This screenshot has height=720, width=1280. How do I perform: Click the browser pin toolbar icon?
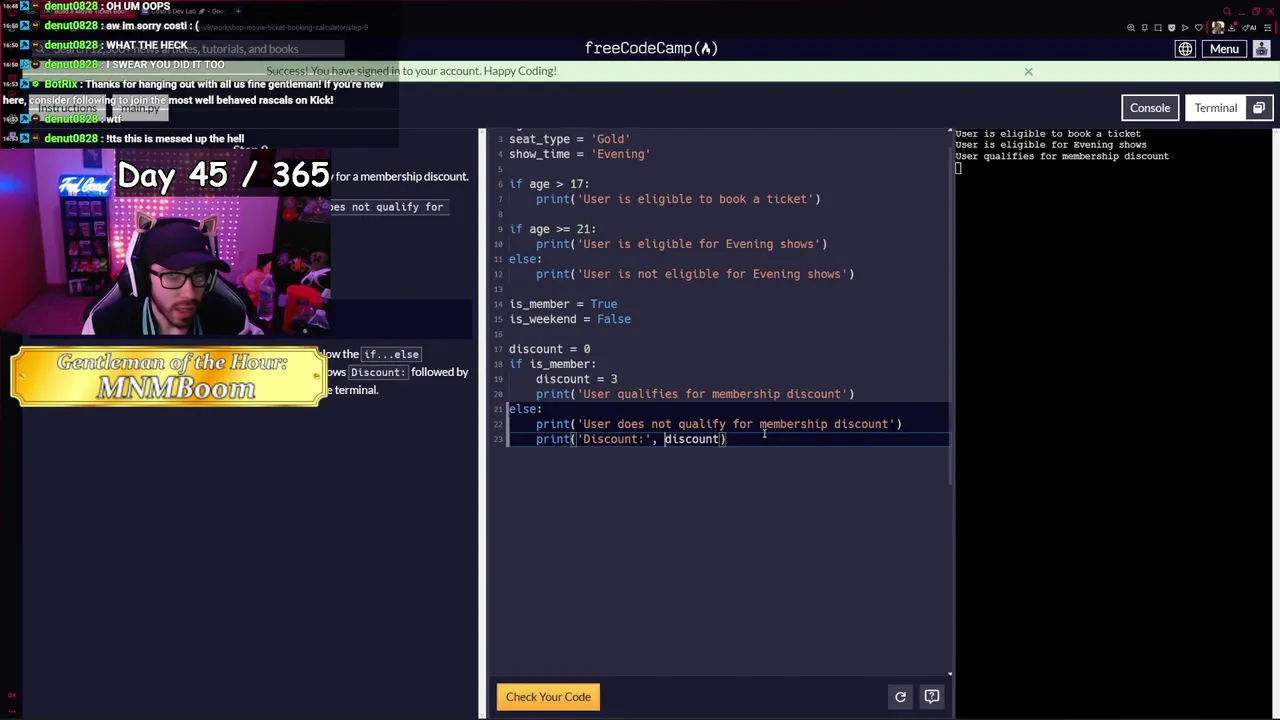coord(1145,28)
